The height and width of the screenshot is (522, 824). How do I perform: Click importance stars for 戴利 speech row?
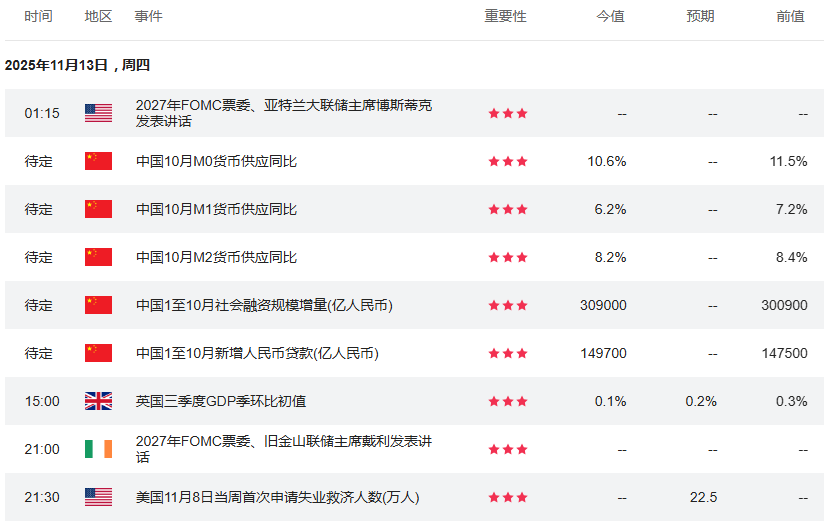(x=508, y=449)
